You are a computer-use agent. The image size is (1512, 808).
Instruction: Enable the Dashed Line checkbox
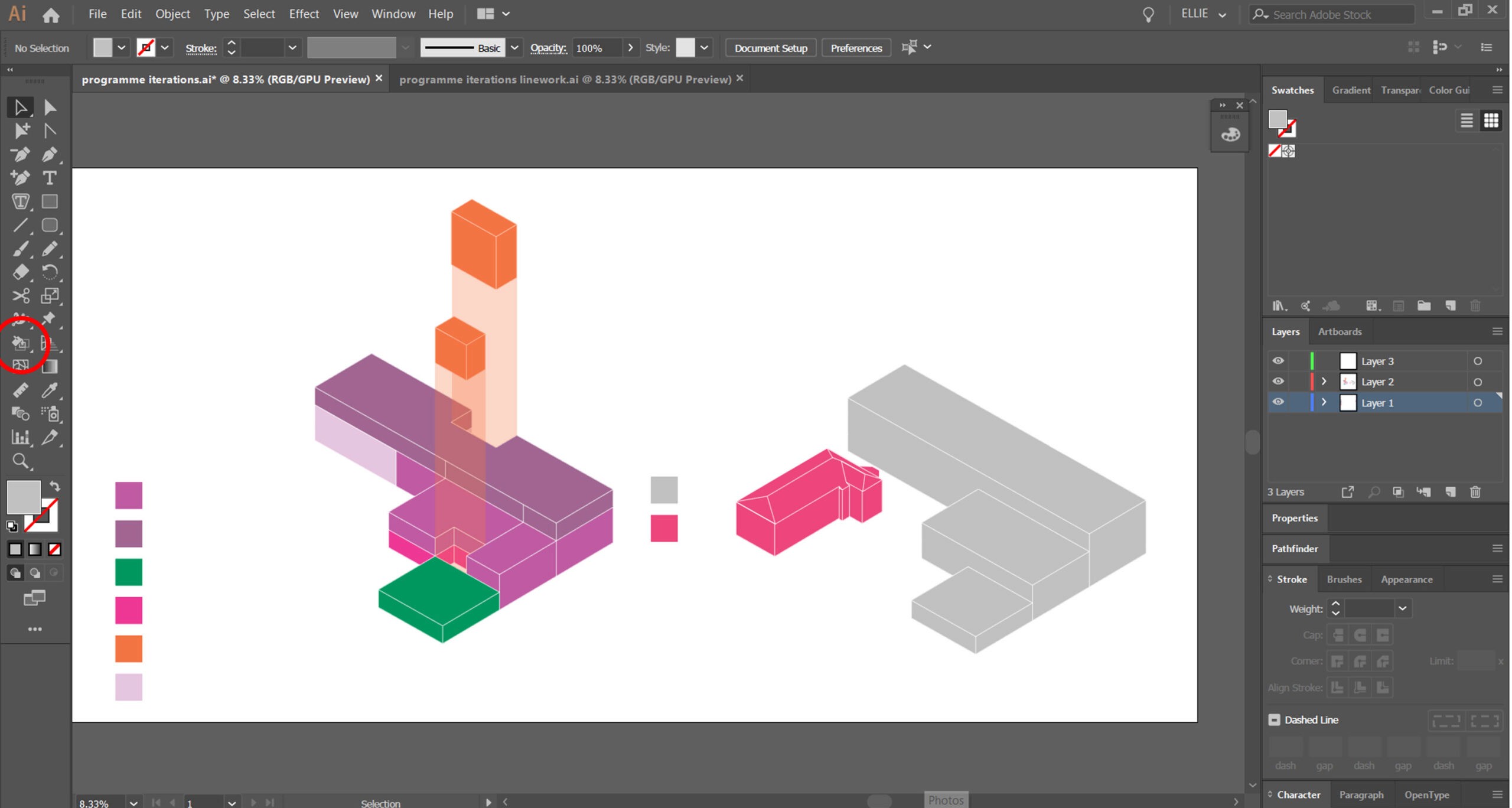(1274, 719)
